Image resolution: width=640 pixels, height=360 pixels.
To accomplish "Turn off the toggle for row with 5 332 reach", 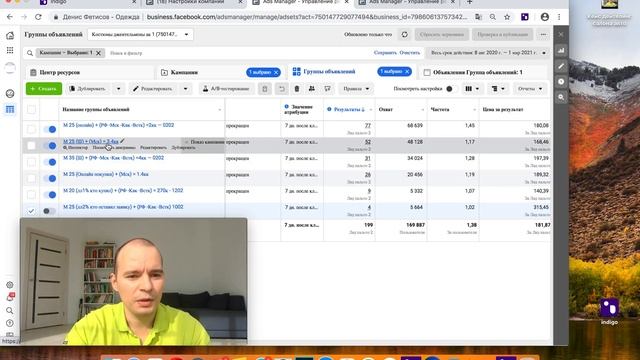I will pos(49,195).
